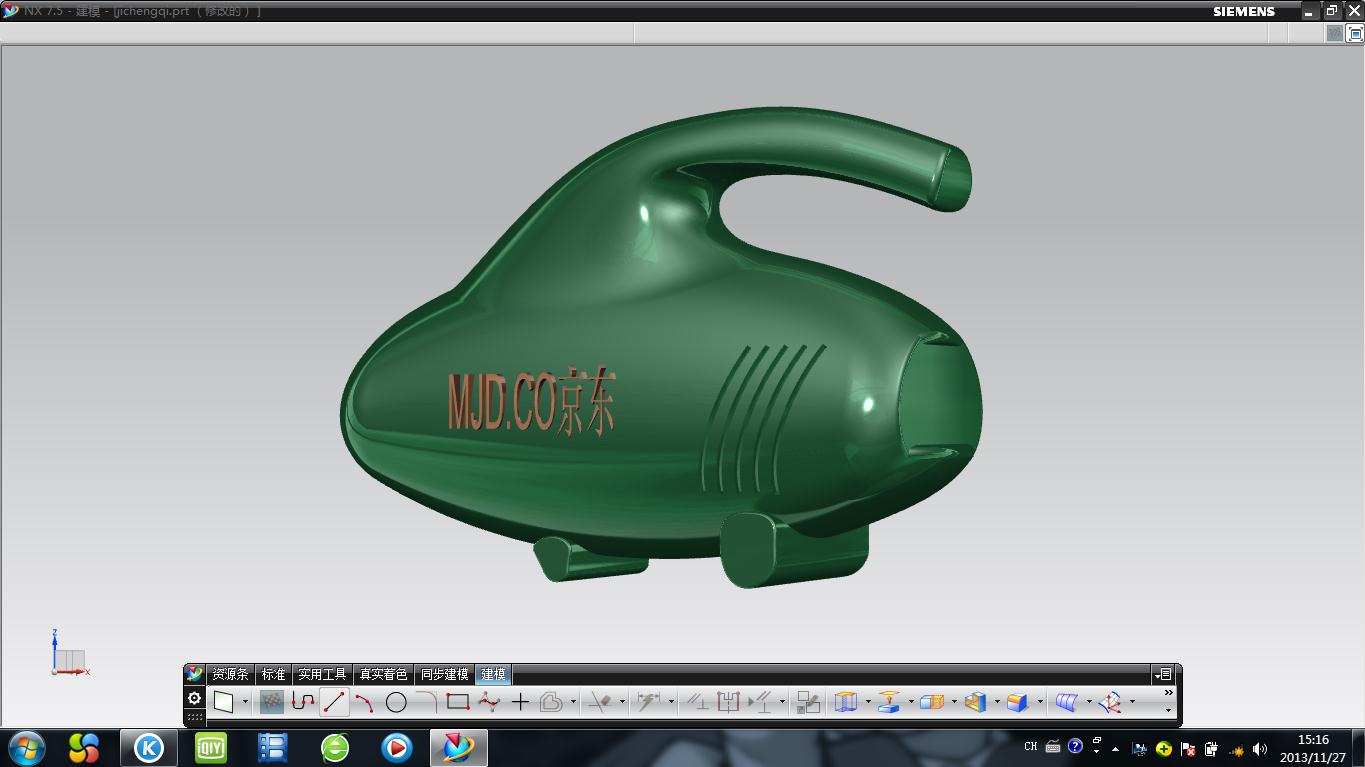Image resolution: width=1365 pixels, height=767 pixels.
Task: Click the CH language indicator in tray
Action: point(1030,747)
